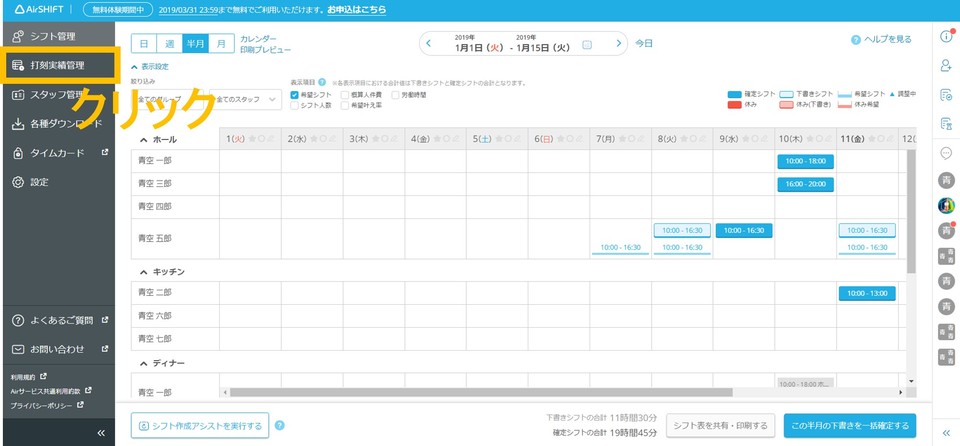Check the 労働時間 checkbox

[x=396, y=95]
